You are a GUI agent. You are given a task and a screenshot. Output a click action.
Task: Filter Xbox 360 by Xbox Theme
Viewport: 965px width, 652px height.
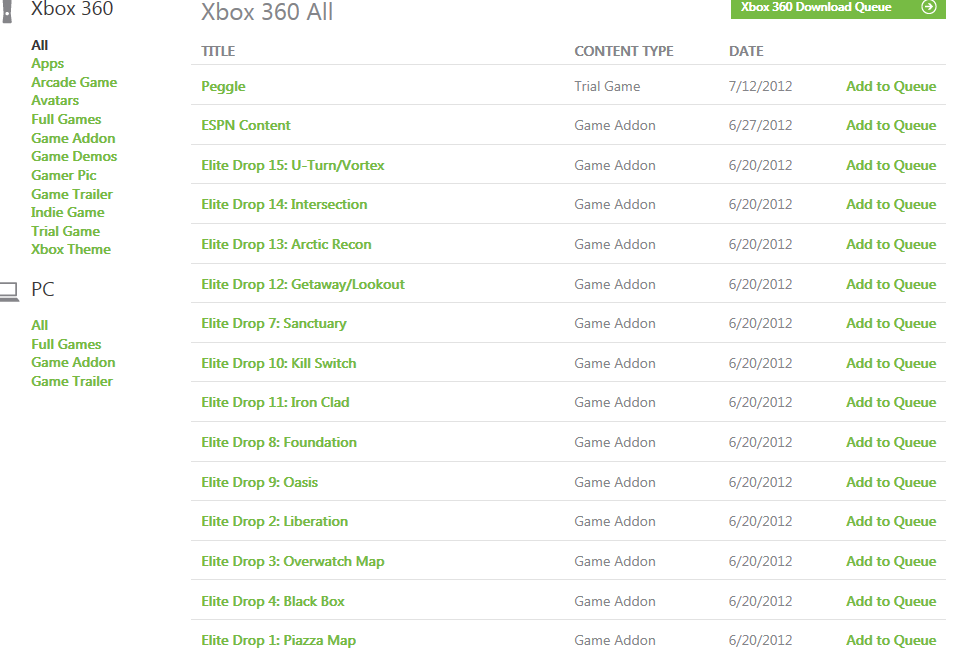pyautogui.click(x=71, y=249)
